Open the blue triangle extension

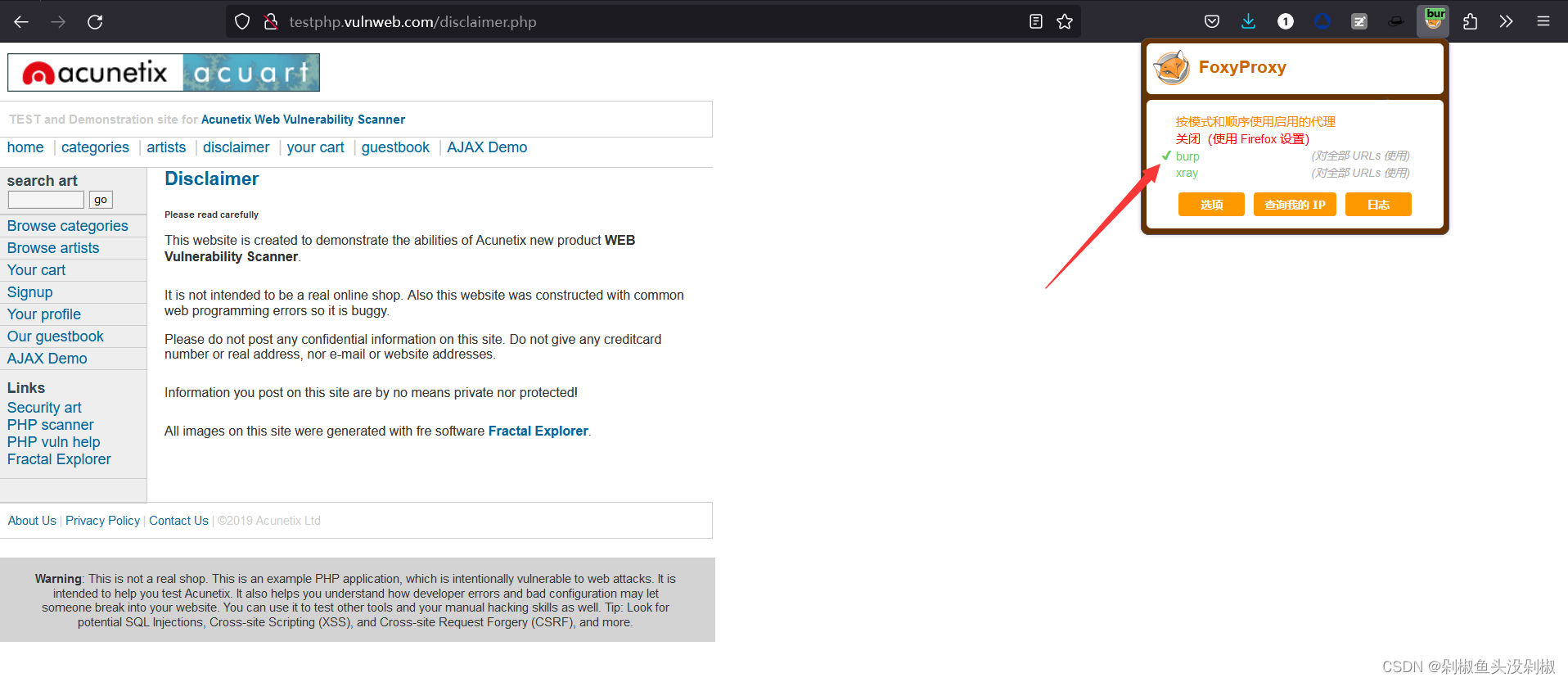1322,22
